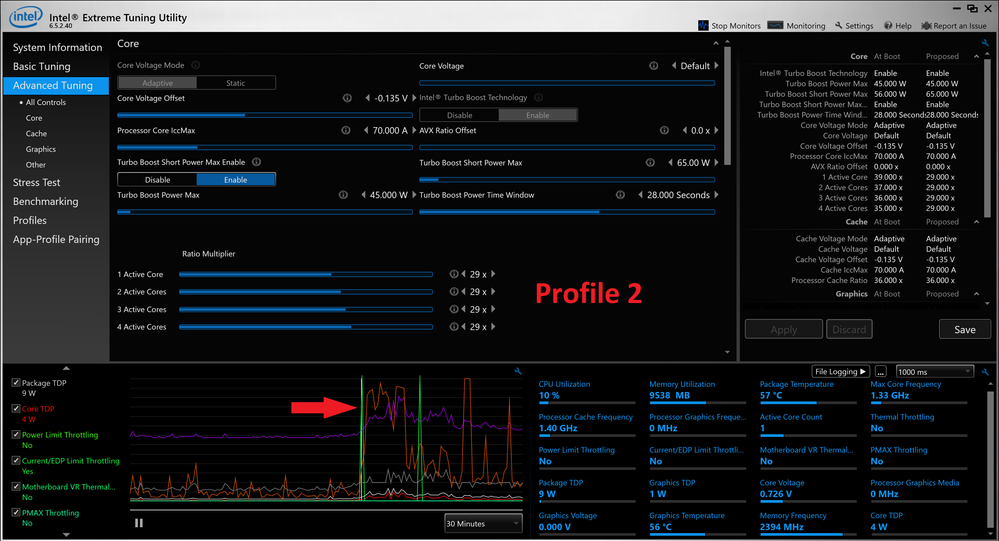The height and width of the screenshot is (541, 999).
Task: Click the Report an Issue bug icon
Action: [x=926, y=25]
